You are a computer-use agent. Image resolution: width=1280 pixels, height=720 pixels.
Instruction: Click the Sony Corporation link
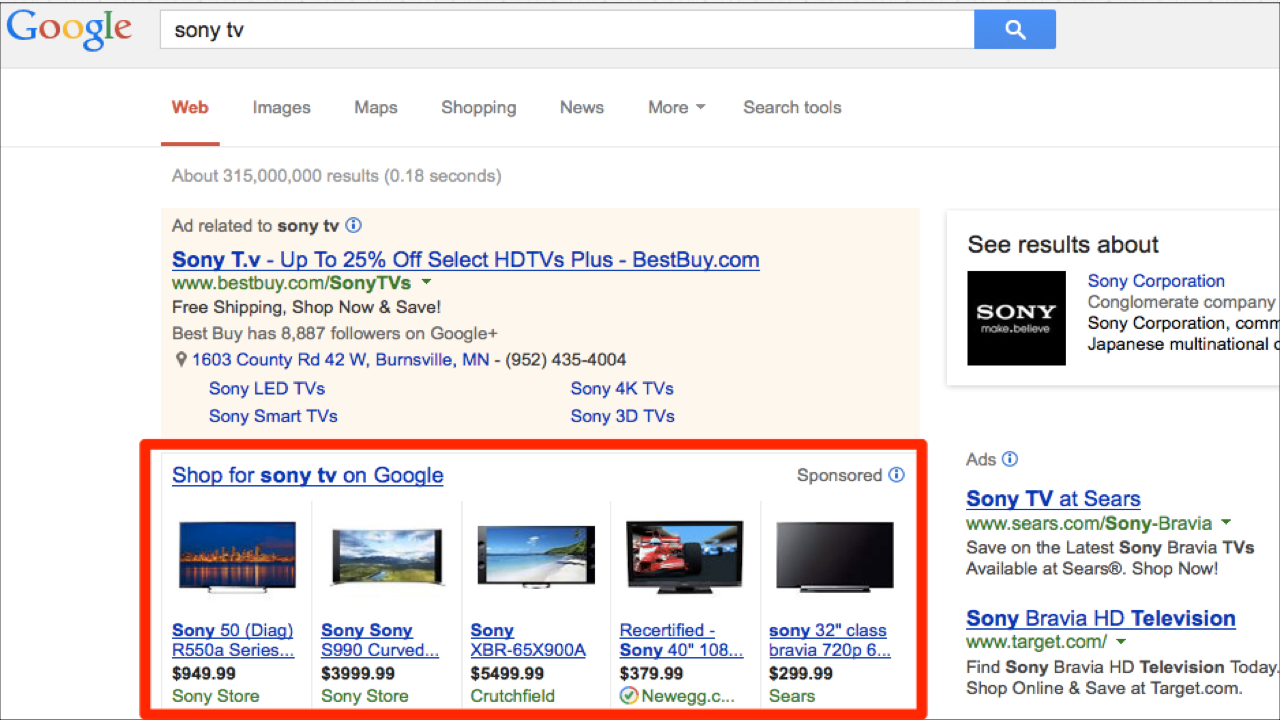(1156, 281)
